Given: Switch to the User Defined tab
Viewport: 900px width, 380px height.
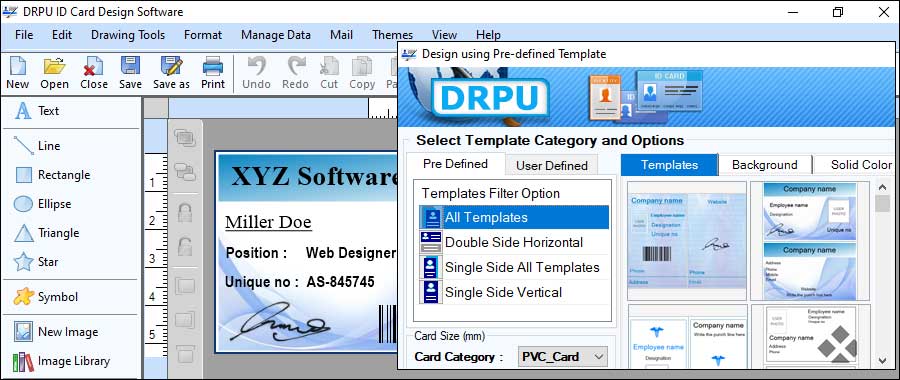Looking at the screenshot, I should [x=552, y=165].
